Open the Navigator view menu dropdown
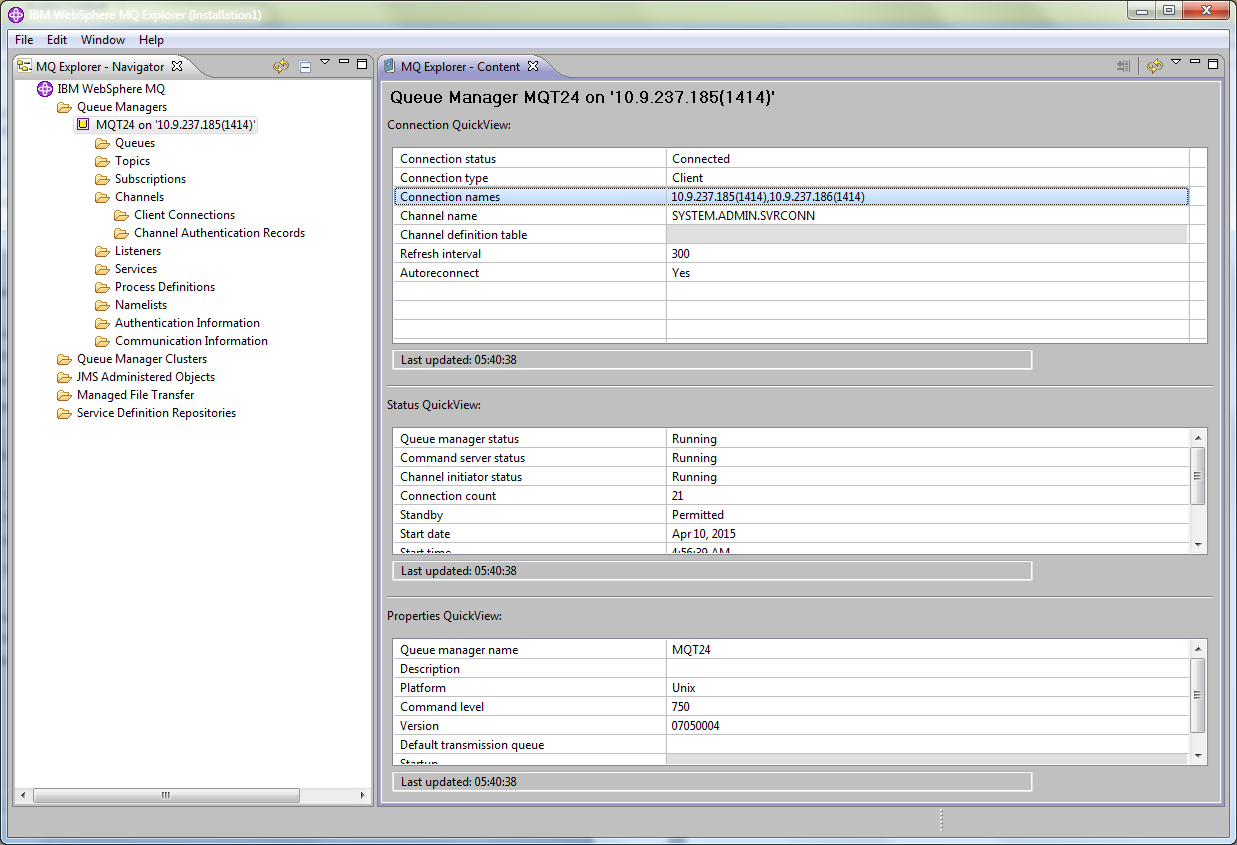This screenshot has width=1237, height=845. 325,63
